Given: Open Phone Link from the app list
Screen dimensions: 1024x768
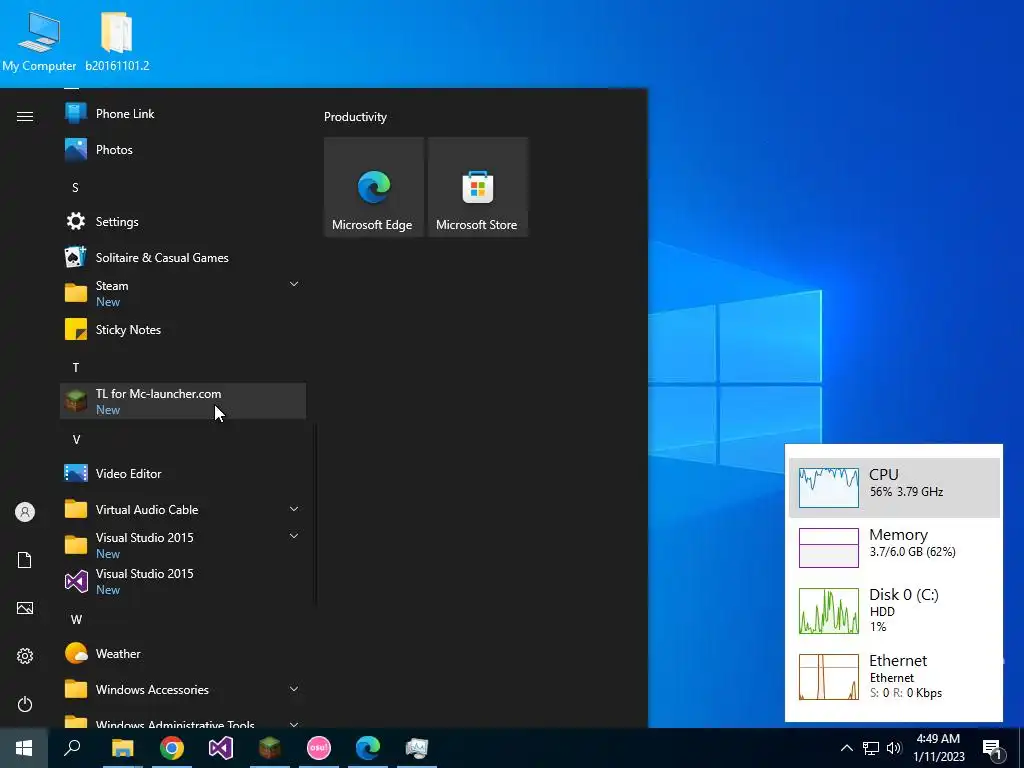Looking at the screenshot, I should pos(183,114).
